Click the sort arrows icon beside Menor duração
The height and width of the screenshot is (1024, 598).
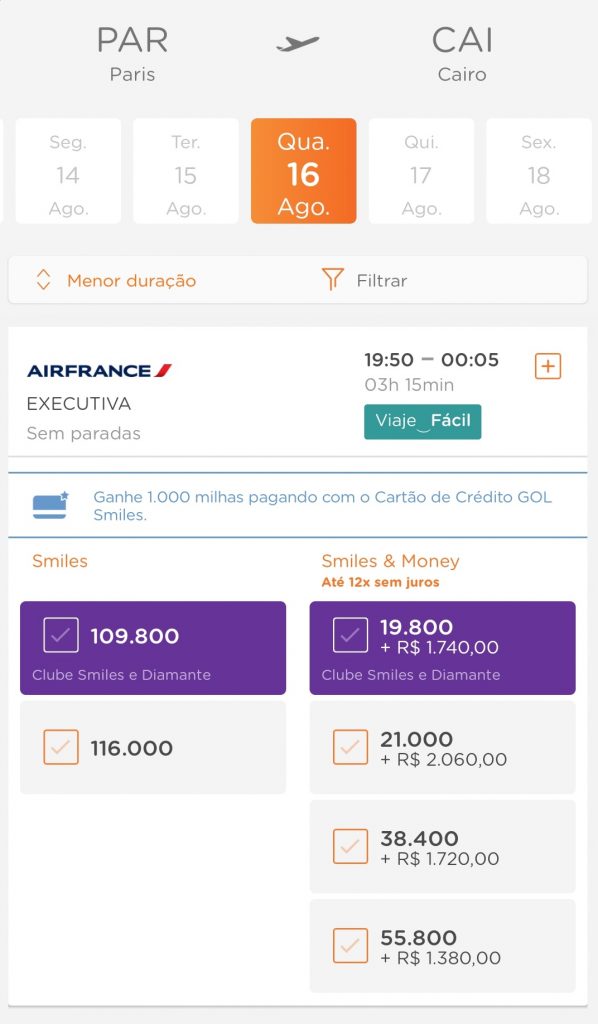pyautogui.click(x=43, y=281)
